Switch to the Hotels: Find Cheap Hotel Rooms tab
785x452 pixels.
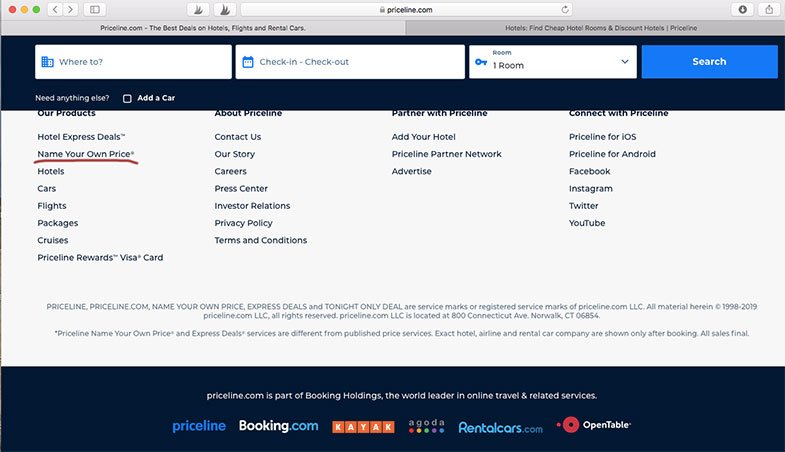coord(601,28)
